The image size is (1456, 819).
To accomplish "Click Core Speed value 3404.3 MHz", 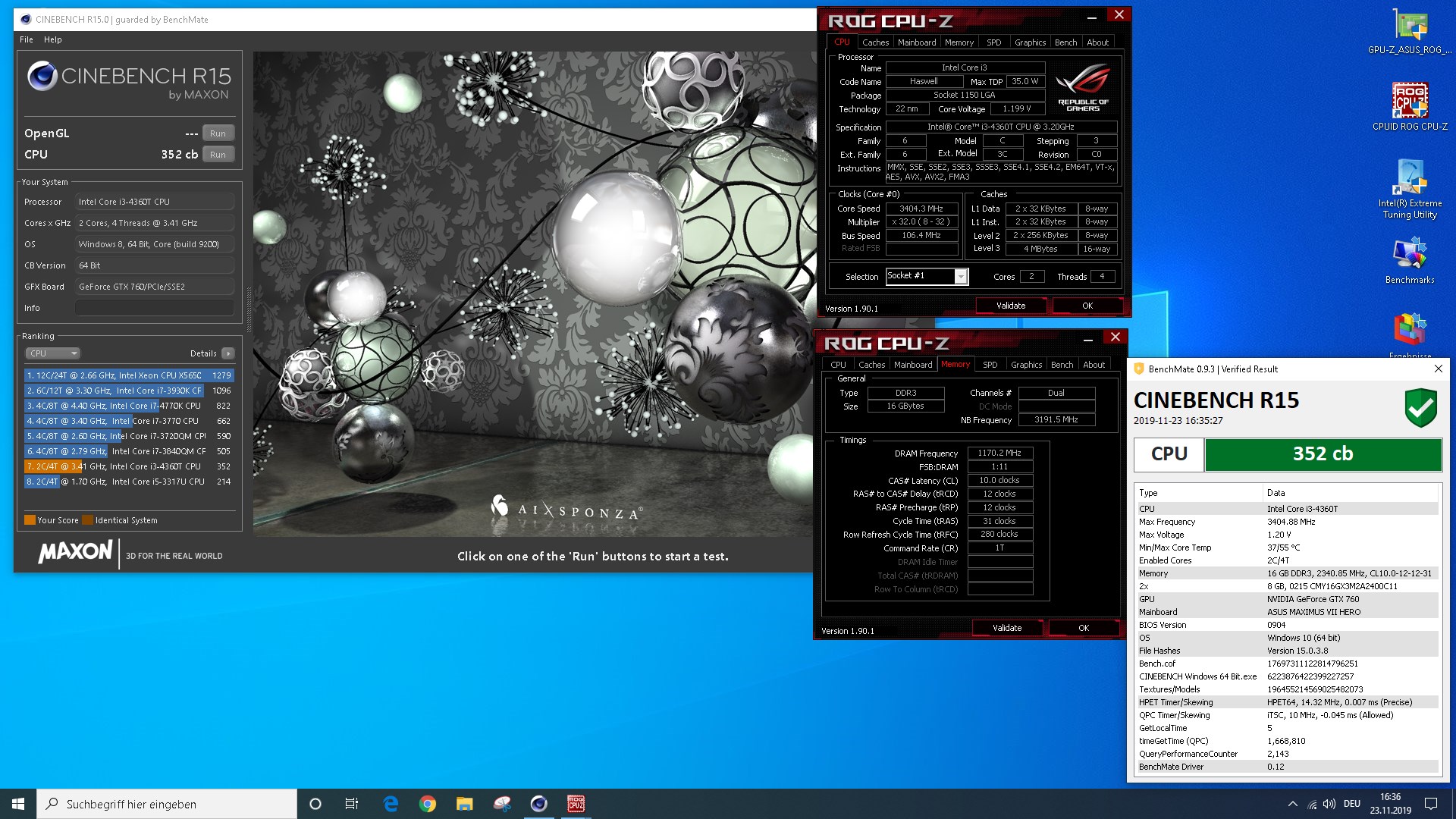I will (921, 209).
